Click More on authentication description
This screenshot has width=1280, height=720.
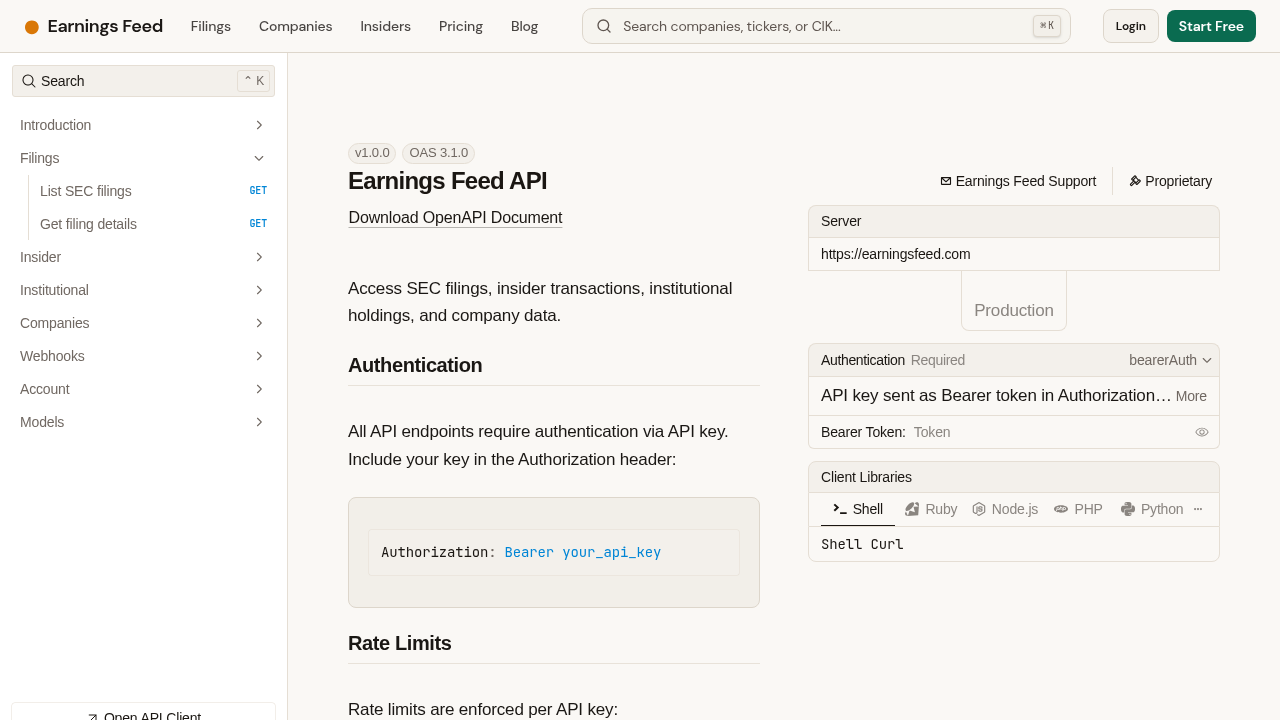click(1191, 396)
